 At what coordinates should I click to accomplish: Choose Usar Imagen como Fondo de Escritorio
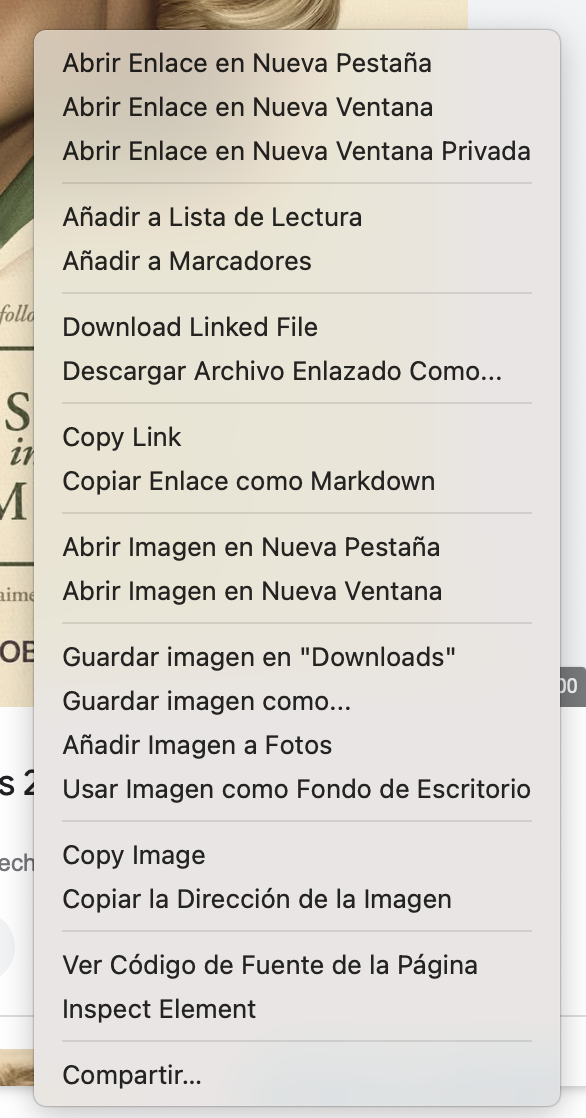[297, 789]
